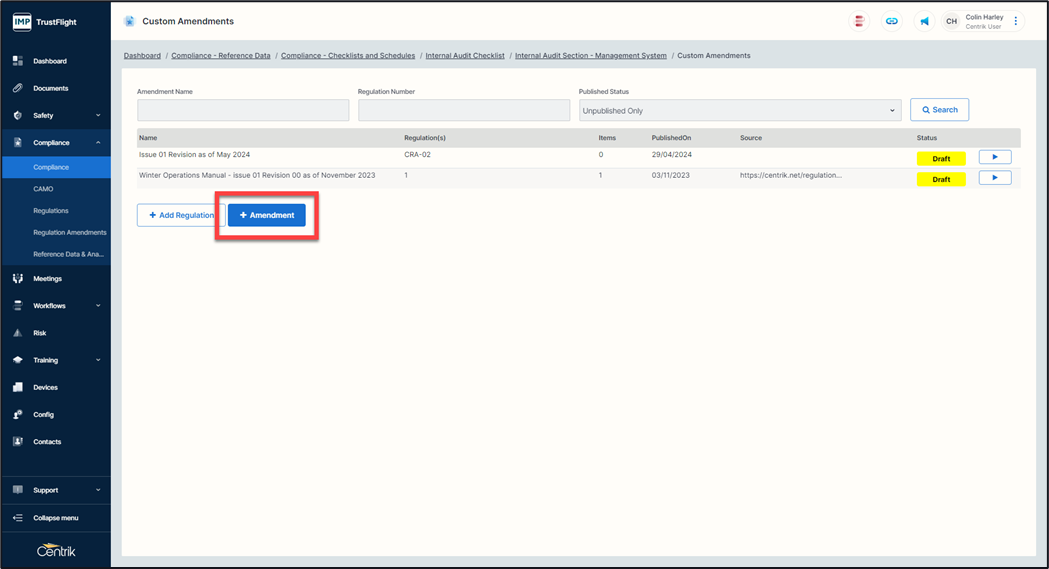This screenshot has height=569, width=1049.
Task: Go to Dashboard in the sidebar
Action: (50, 61)
